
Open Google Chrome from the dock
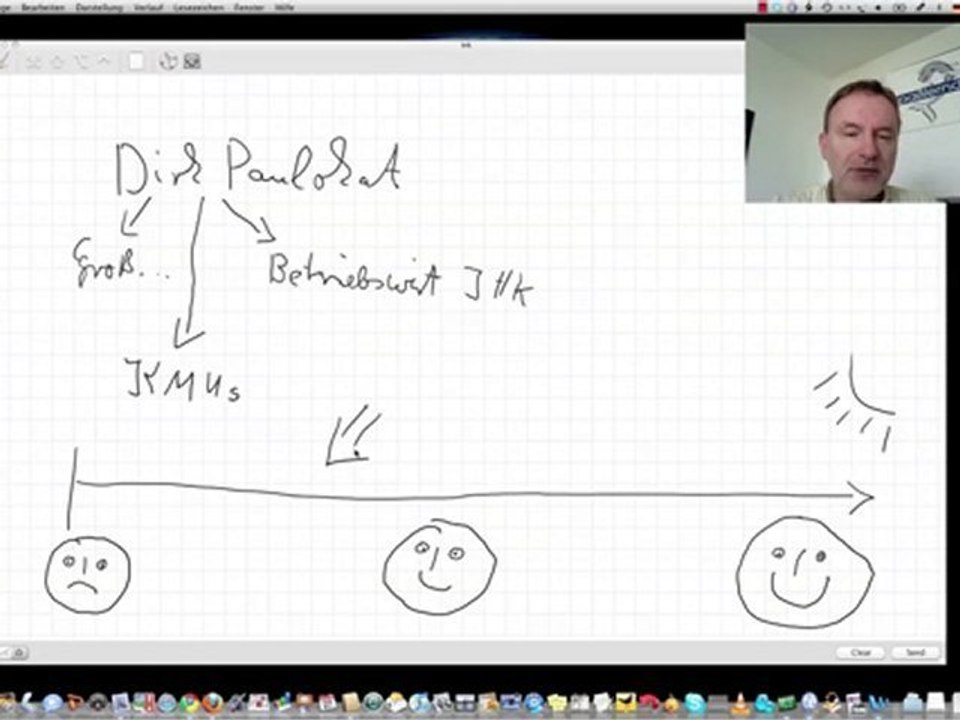click(190, 704)
